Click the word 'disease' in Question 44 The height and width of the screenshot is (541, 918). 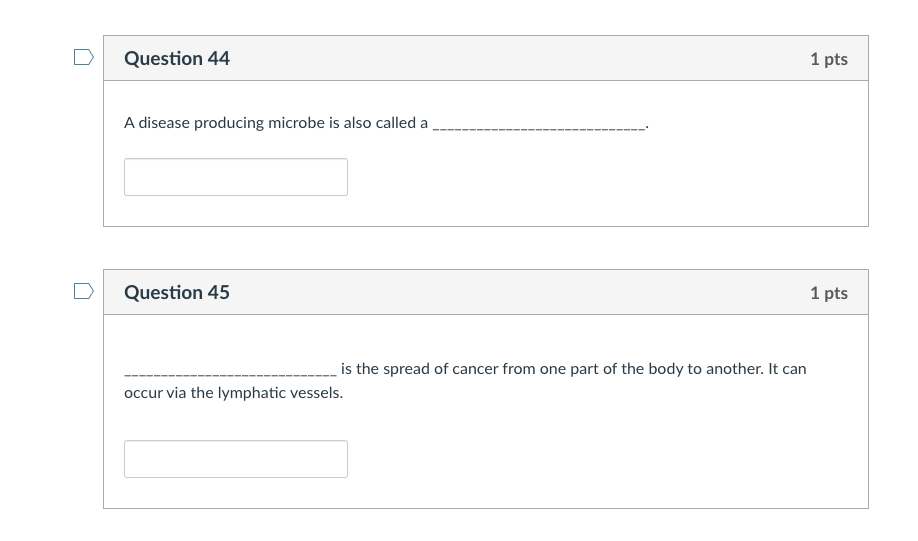click(164, 123)
